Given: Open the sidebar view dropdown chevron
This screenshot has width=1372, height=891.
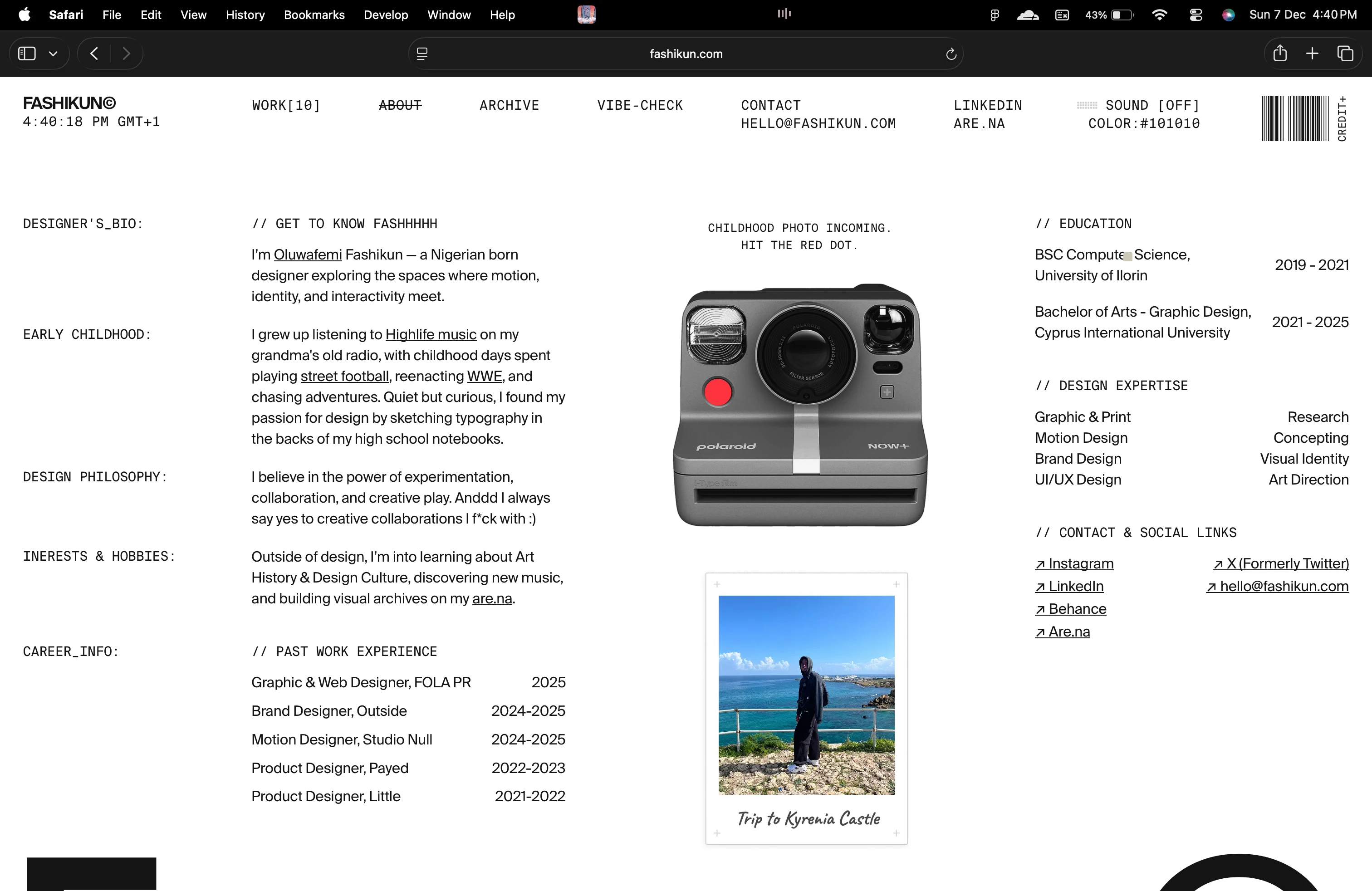Looking at the screenshot, I should (x=54, y=53).
